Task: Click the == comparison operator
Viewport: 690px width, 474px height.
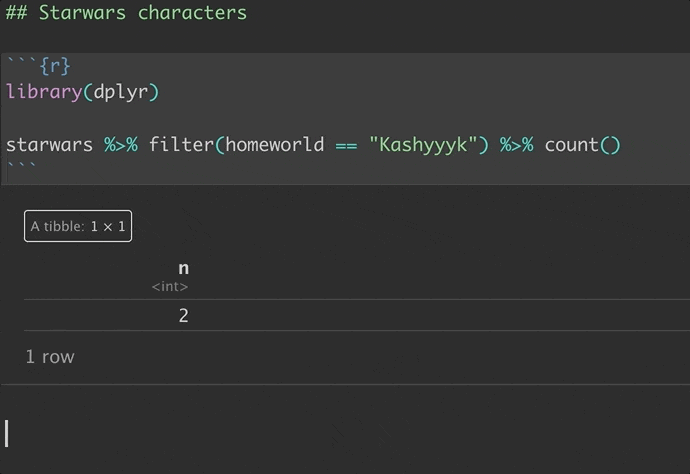Action: pyautogui.click(x=346, y=145)
